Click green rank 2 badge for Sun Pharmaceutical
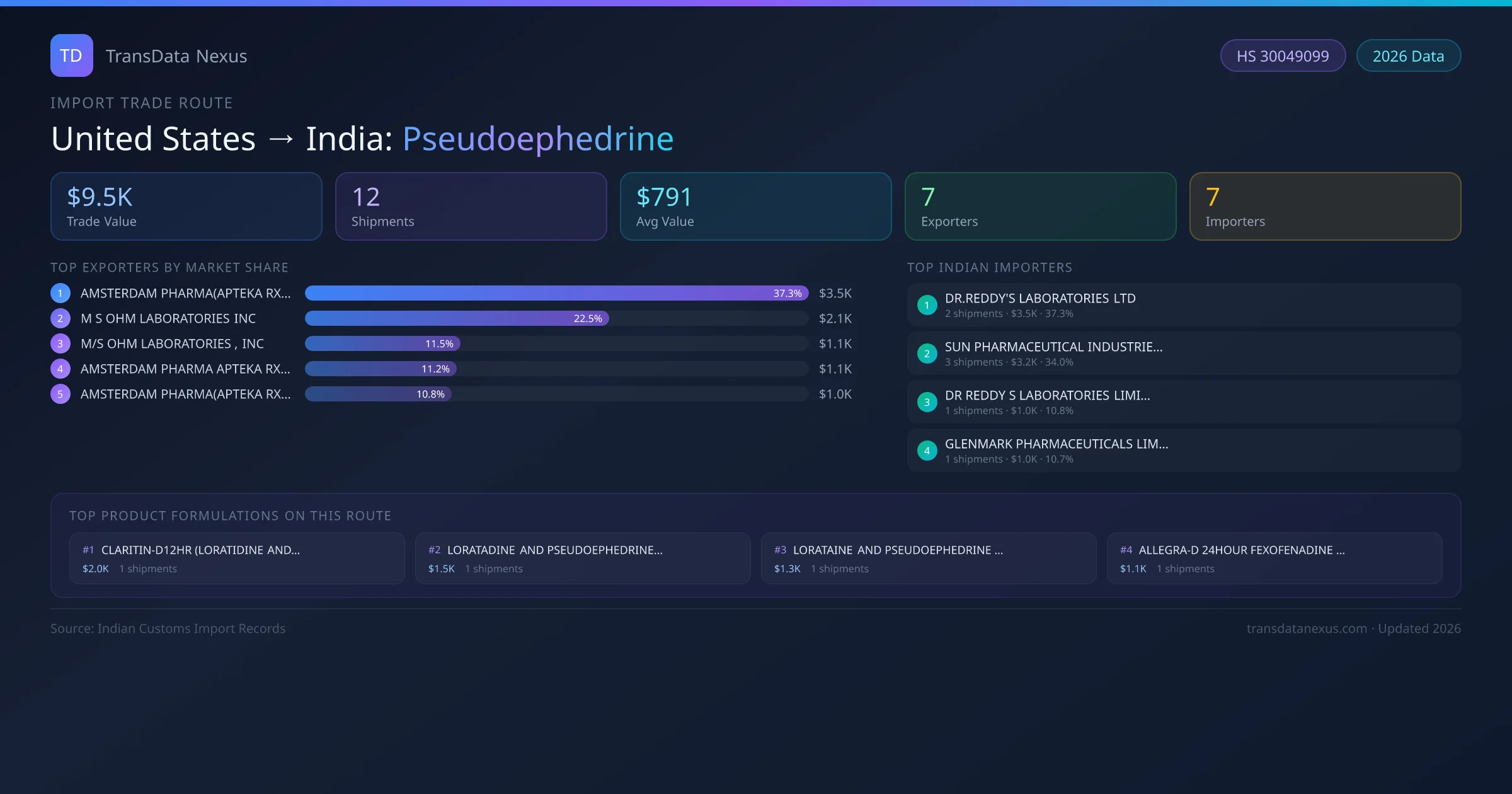 [927, 354]
